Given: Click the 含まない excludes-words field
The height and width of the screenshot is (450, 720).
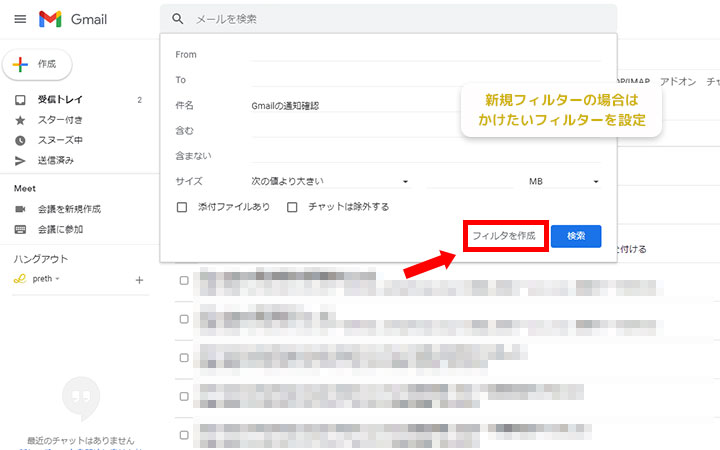Looking at the screenshot, I should (x=426, y=156).
